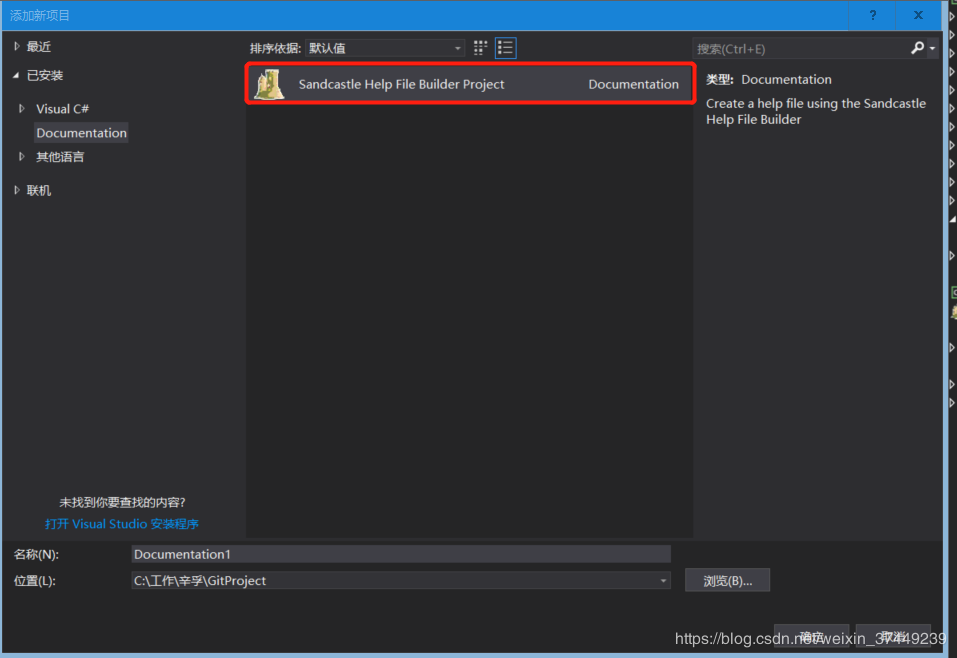Expand the Visual C# node
957x658 pixels.
pos(22,109)
